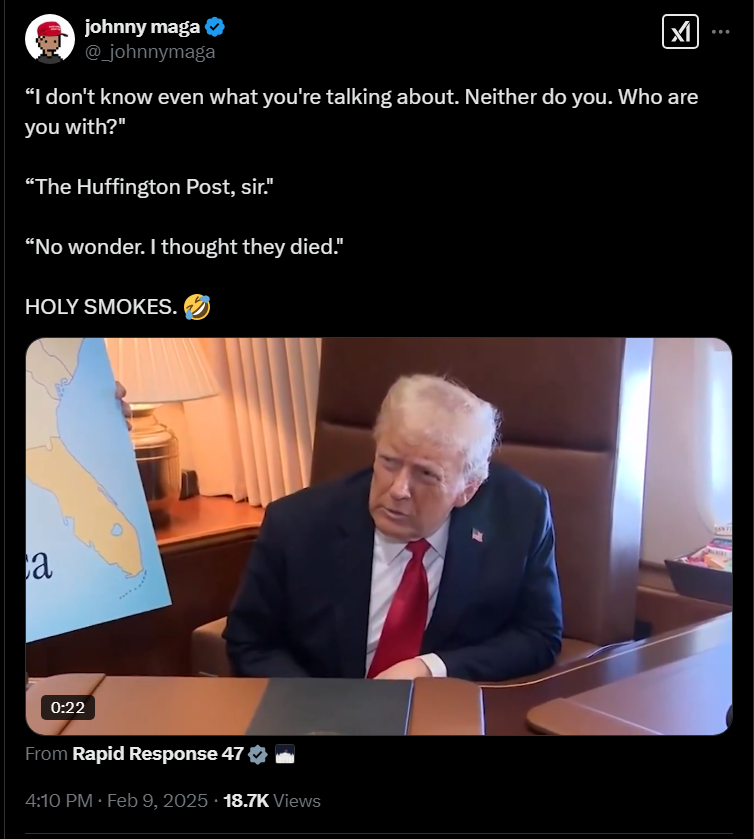Open the three-dot more options menu
Image resolution: width=754 pixels, height=839 pixels.
click(720, 32)
